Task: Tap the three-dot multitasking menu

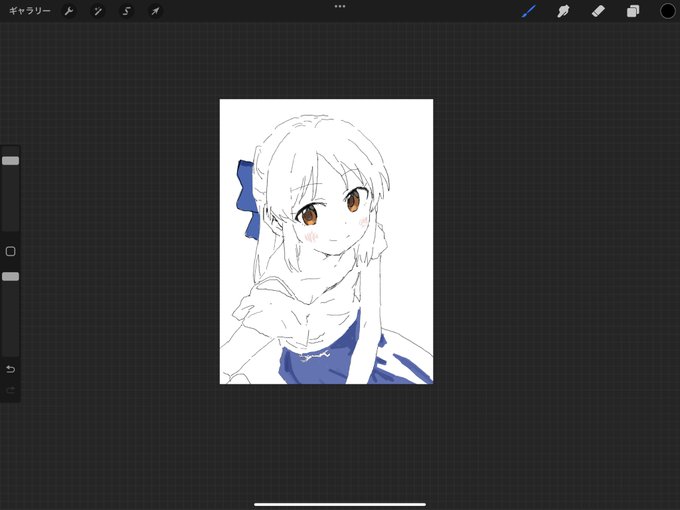Action: click(x=340, y=7)
